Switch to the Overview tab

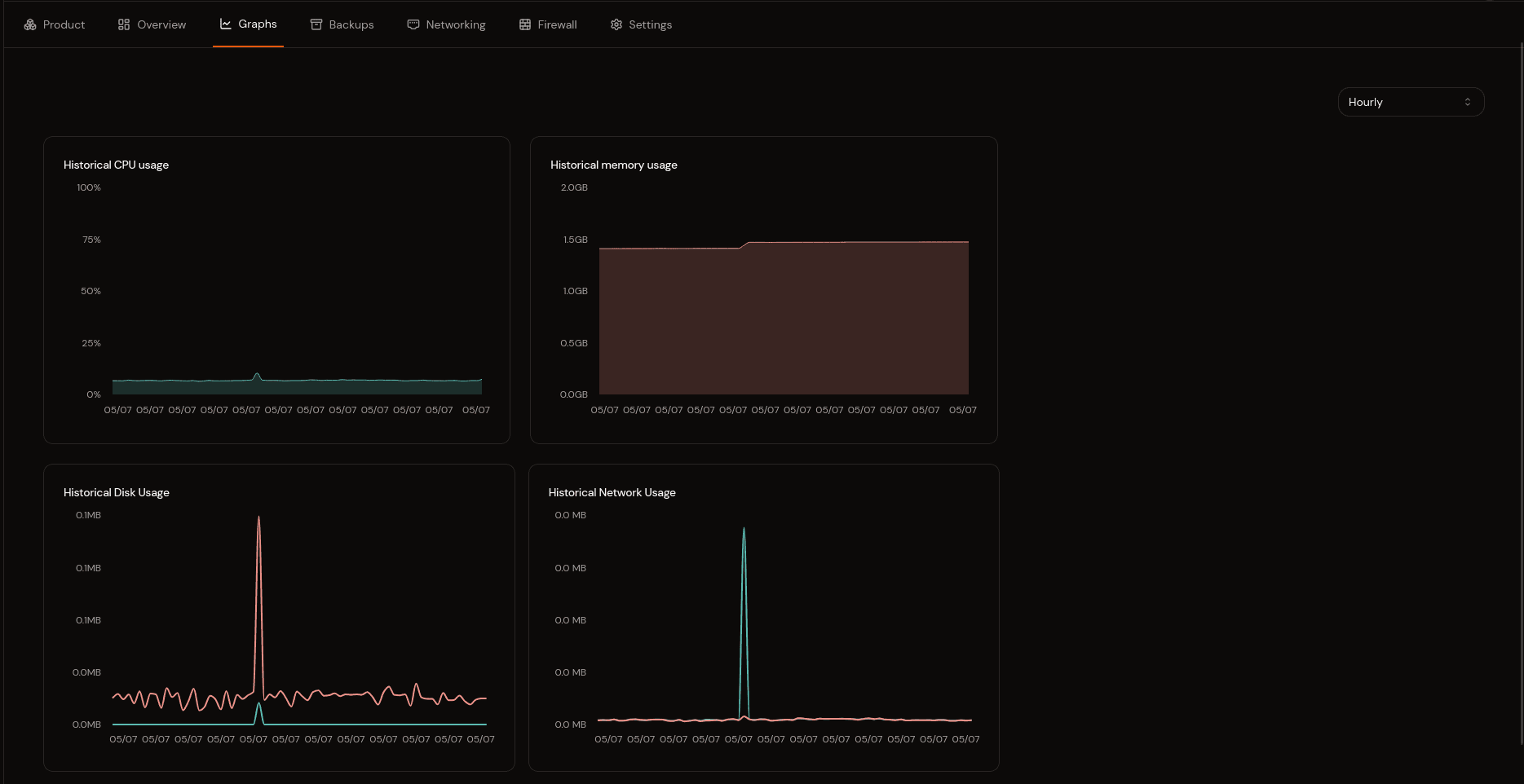152,24
